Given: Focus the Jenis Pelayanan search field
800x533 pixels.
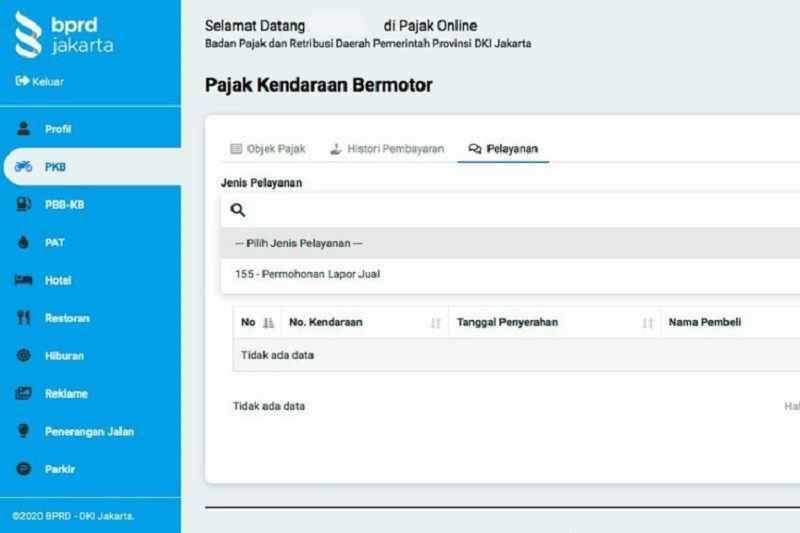Looking at the screenshot, I should 510,210.
